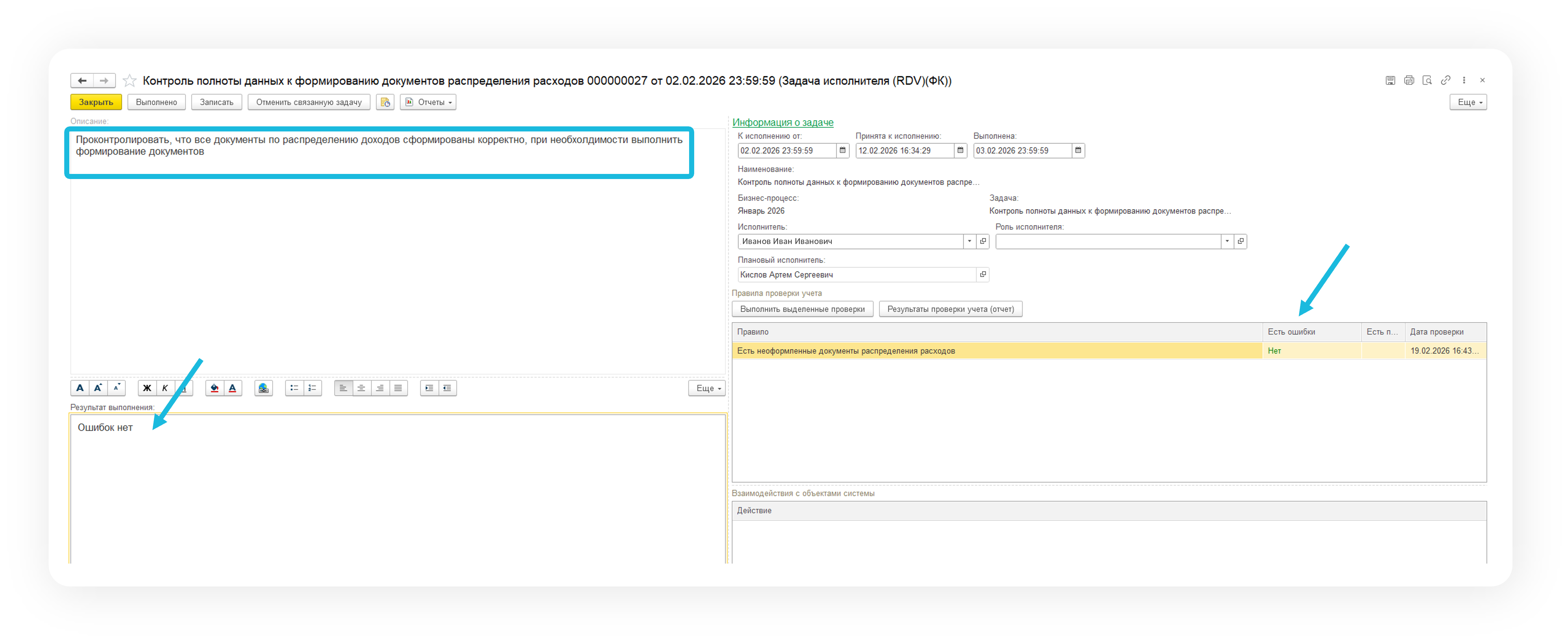Click the Выполнено button

pos(156,102)
